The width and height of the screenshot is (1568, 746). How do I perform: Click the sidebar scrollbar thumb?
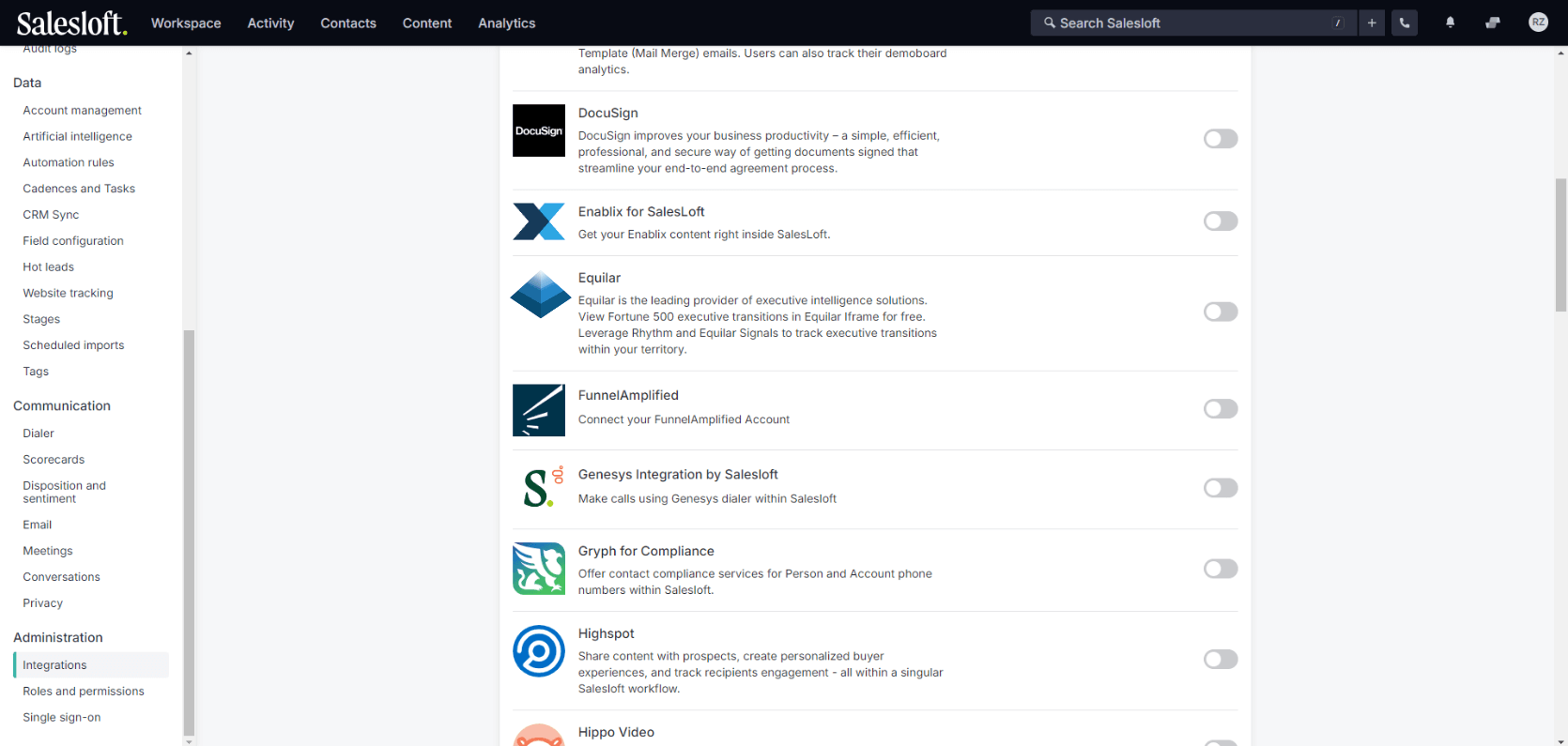point(189,532)
